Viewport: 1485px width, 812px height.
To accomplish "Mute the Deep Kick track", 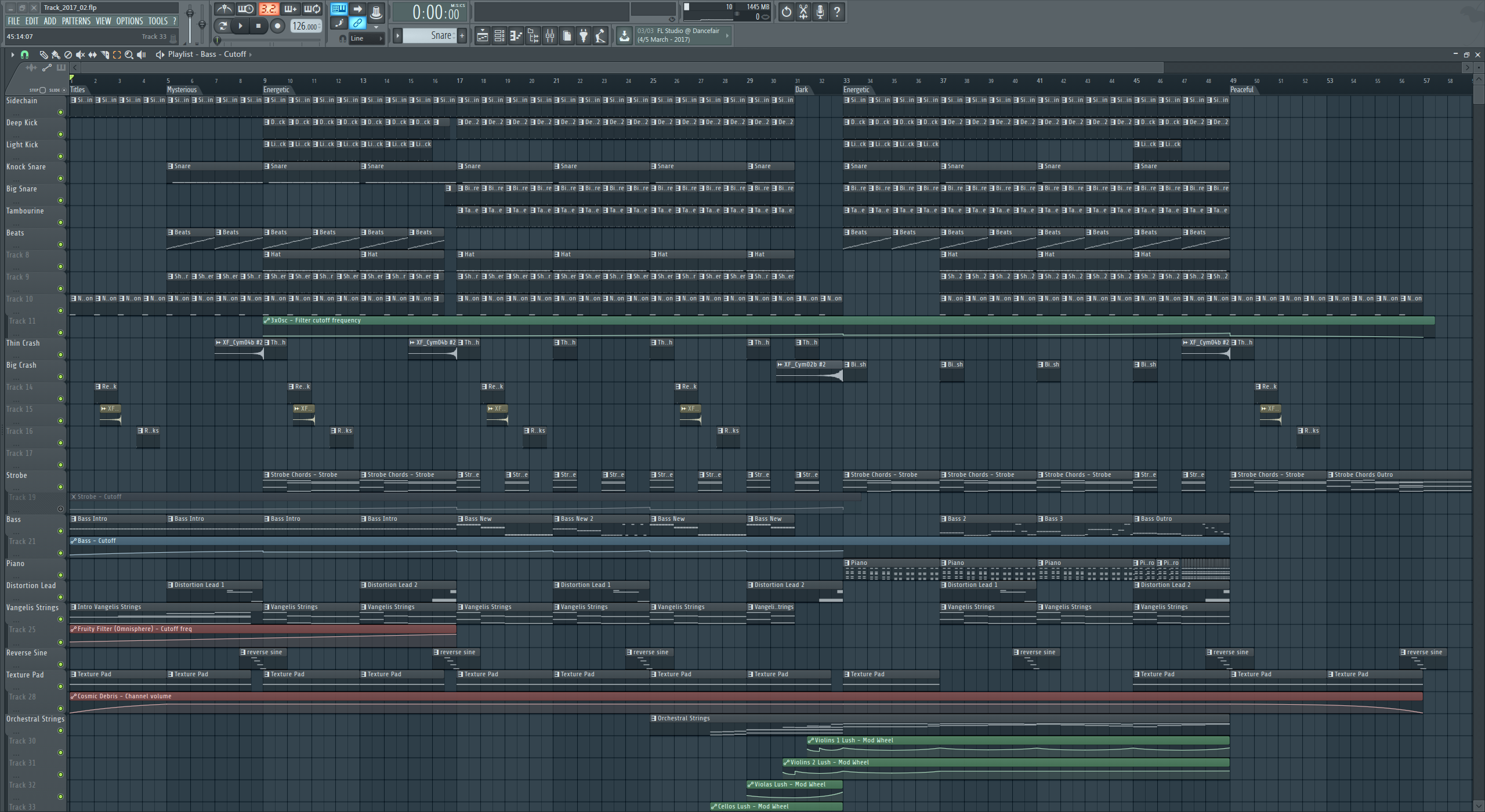I will [60, 135].
